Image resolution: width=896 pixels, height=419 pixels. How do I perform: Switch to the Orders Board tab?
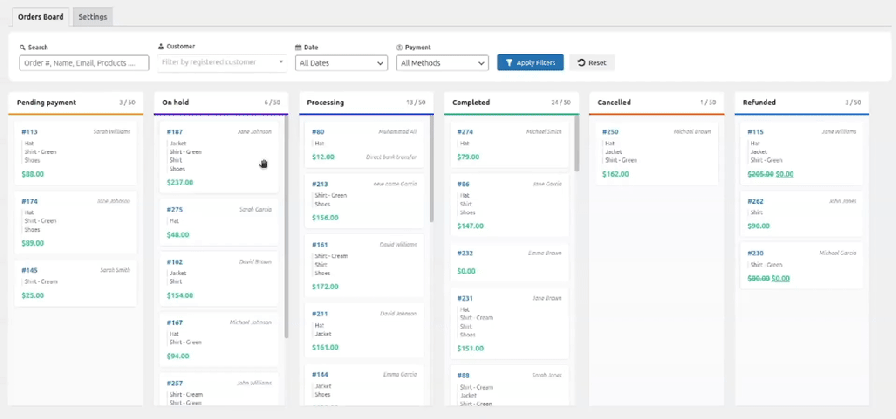(41, 17)
